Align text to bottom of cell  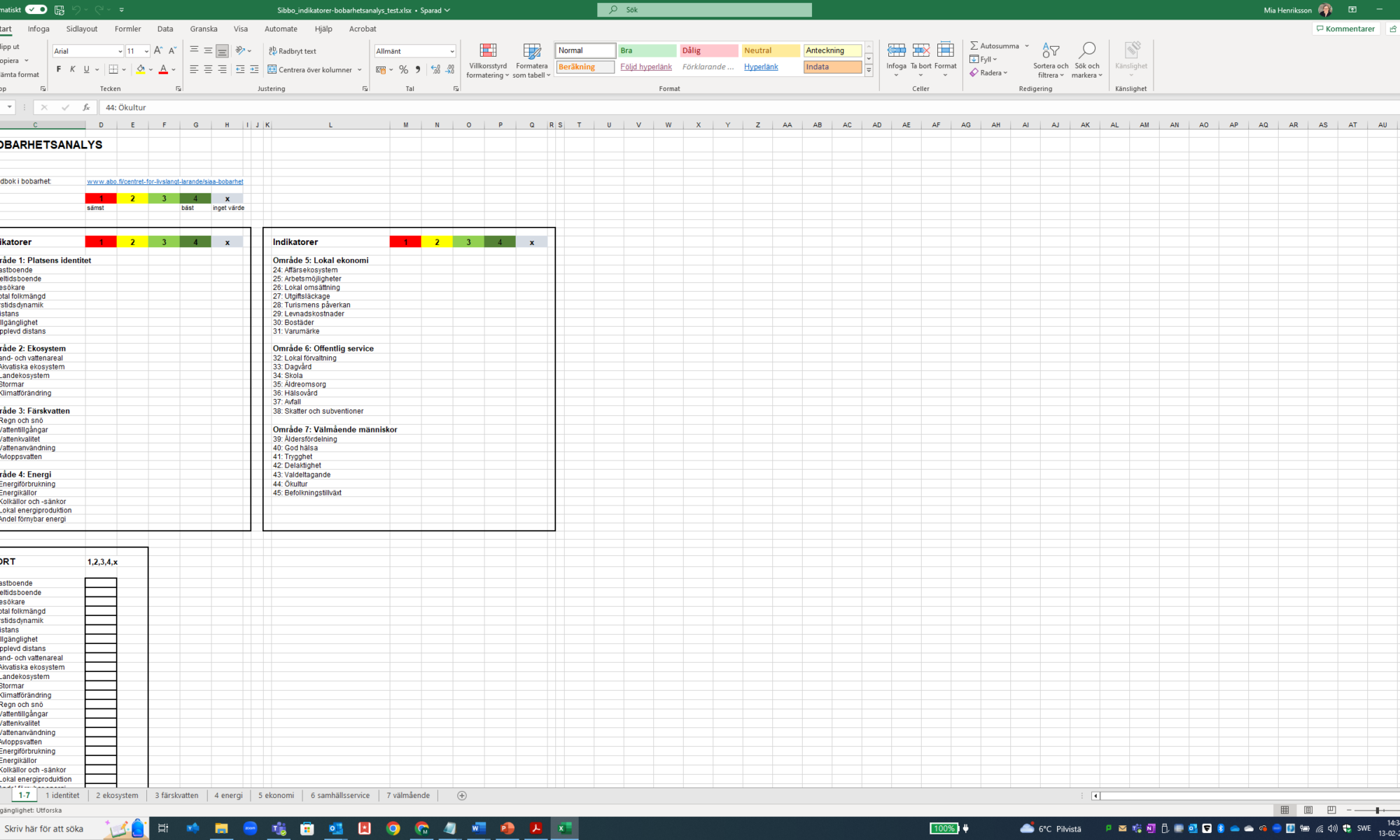click(222, 50)
